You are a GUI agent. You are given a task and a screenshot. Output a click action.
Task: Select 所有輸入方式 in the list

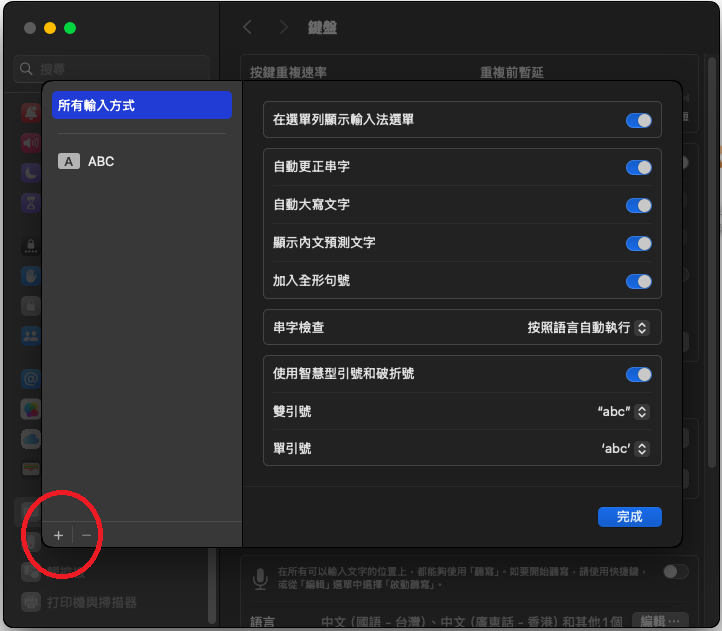pyautogui.click(x=141, y=105)
